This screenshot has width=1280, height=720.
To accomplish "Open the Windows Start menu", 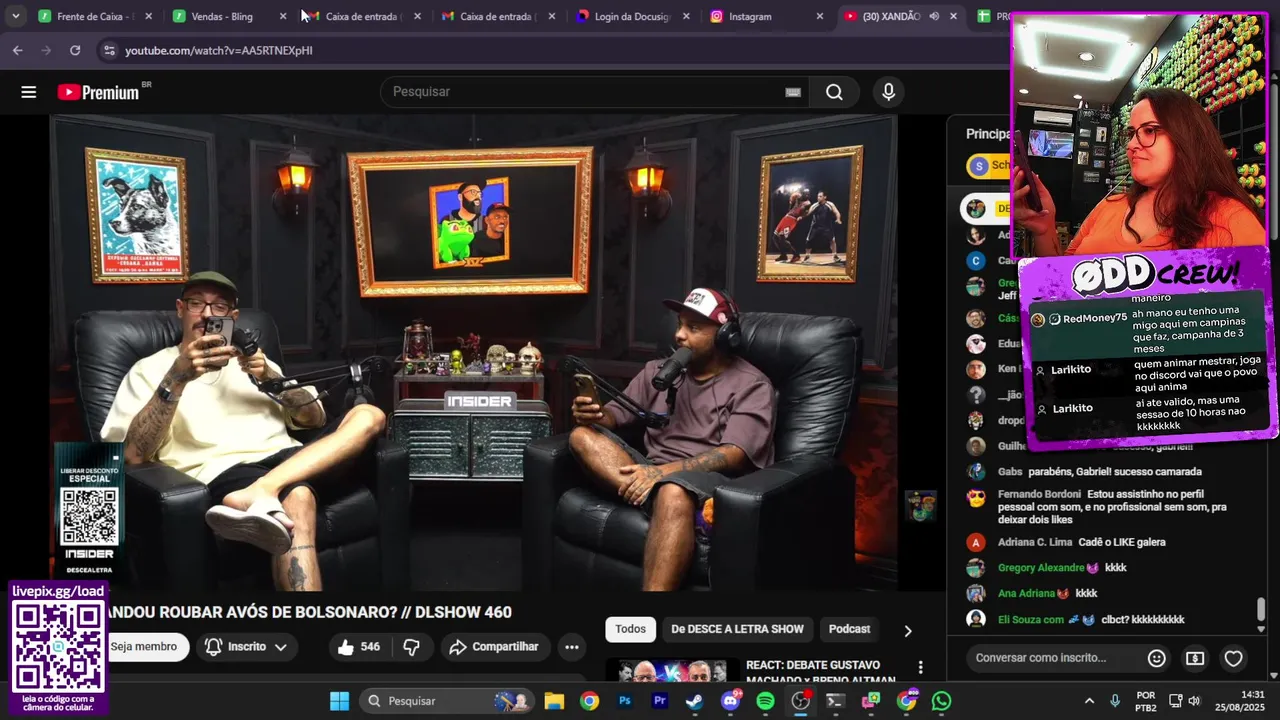I will [339, 701].
